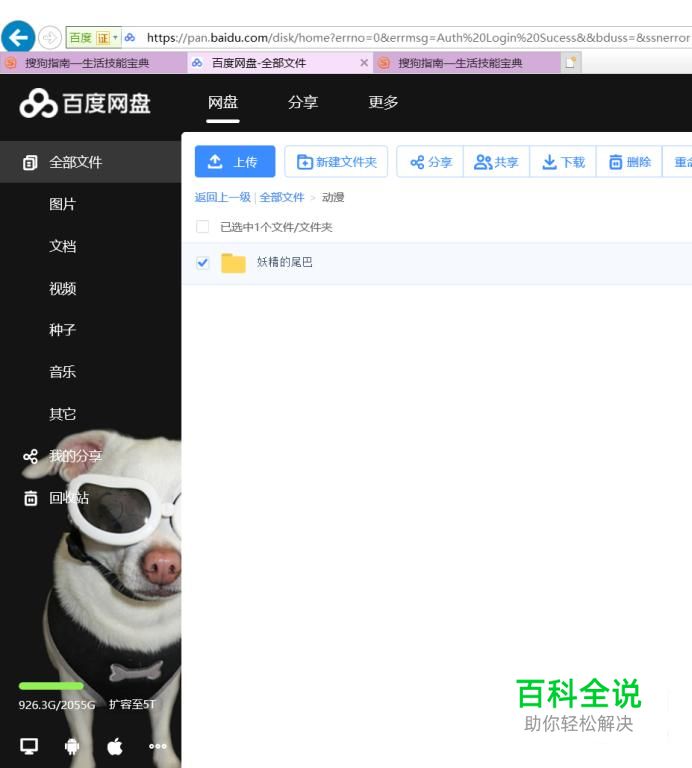
Task: Select 全部文件 in the sidebar
Action: (x=91, y=162)
